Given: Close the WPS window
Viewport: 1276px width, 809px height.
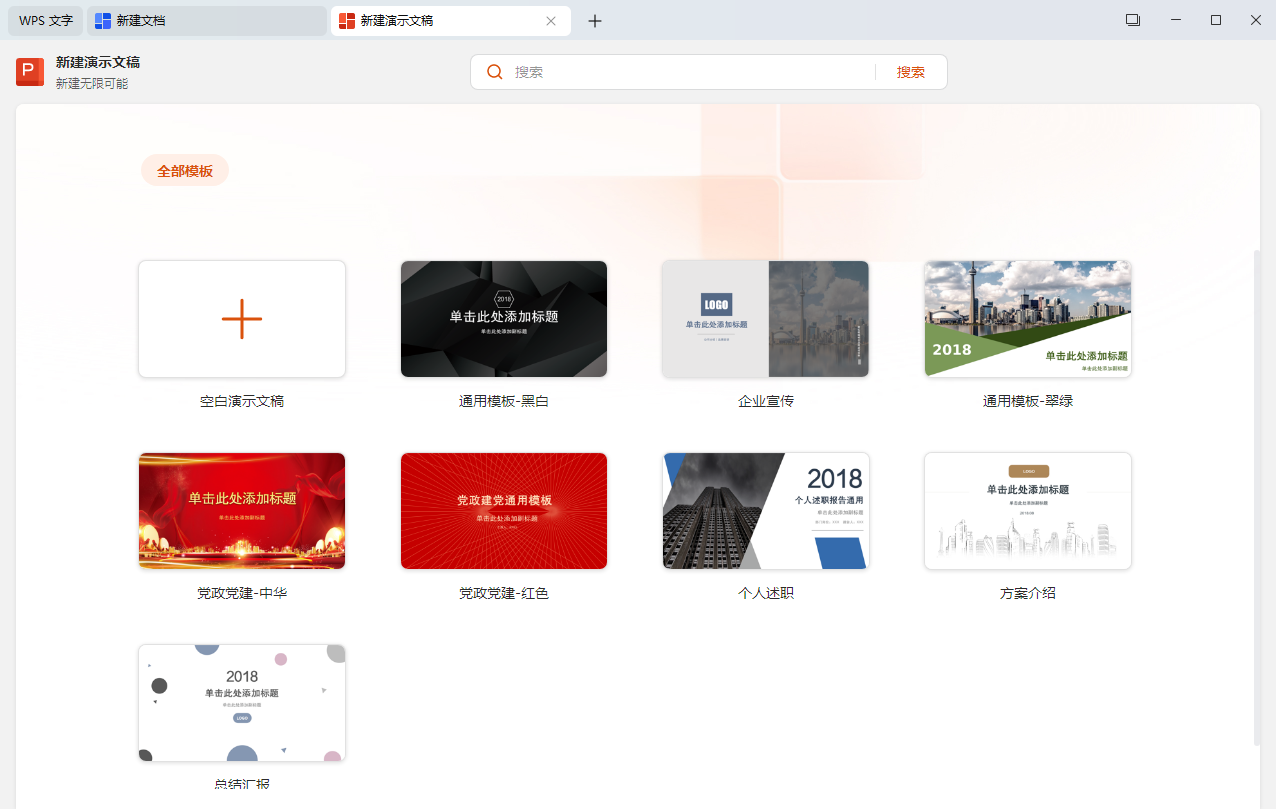Looking at the screenshot, I should click(1256, 20).
